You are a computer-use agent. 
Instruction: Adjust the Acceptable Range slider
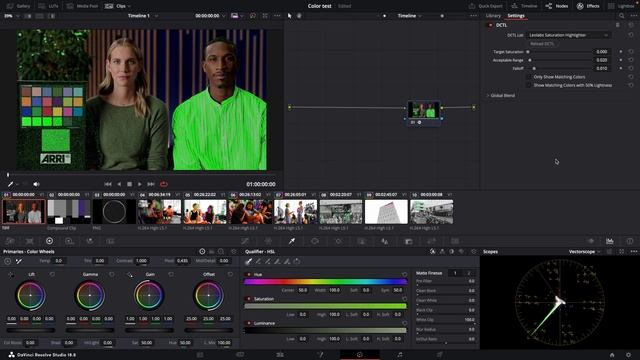[x=559, y=60]
